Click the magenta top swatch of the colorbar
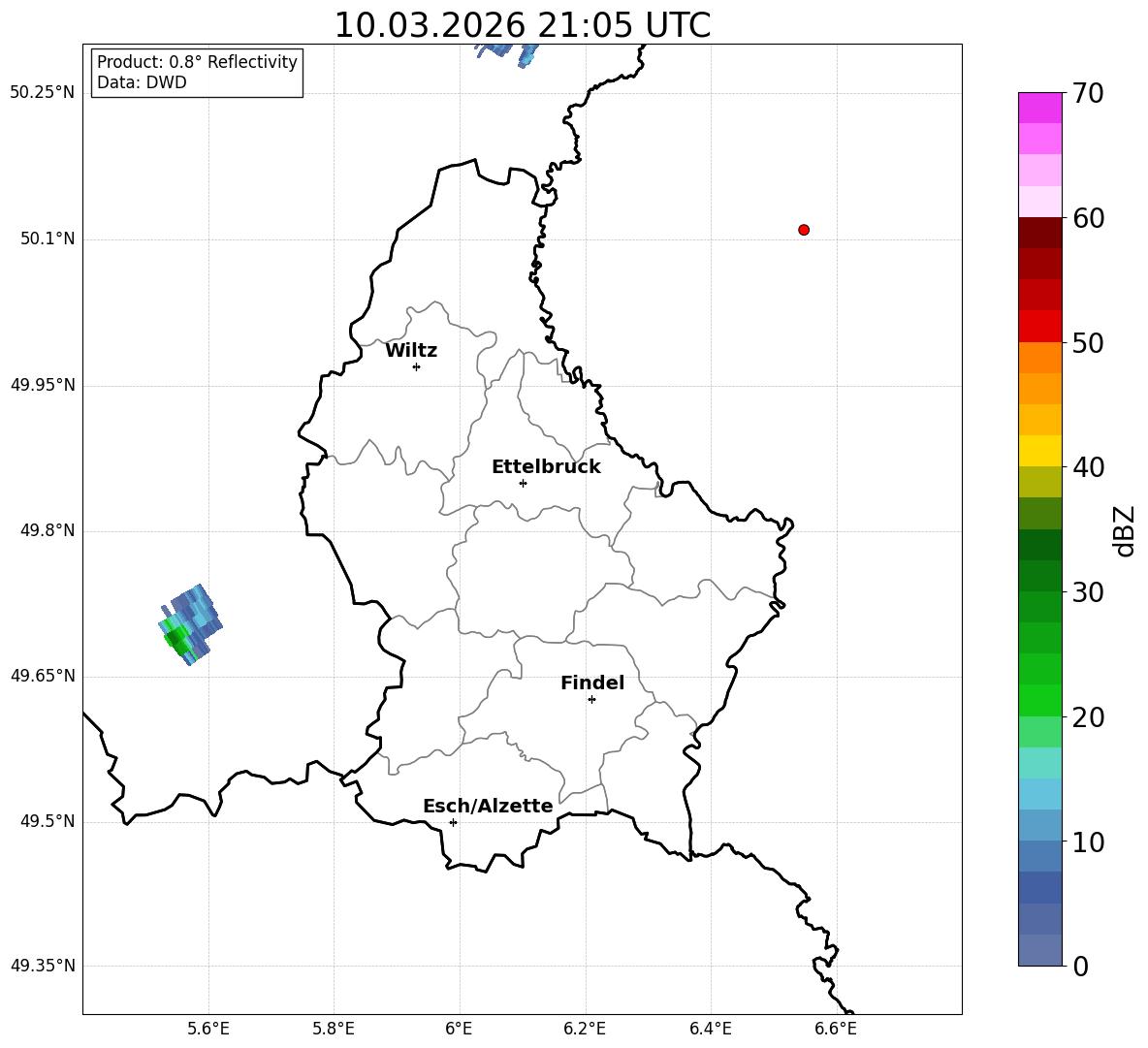This screenshot has height=1048, width=1148. tap(1039, 108)
